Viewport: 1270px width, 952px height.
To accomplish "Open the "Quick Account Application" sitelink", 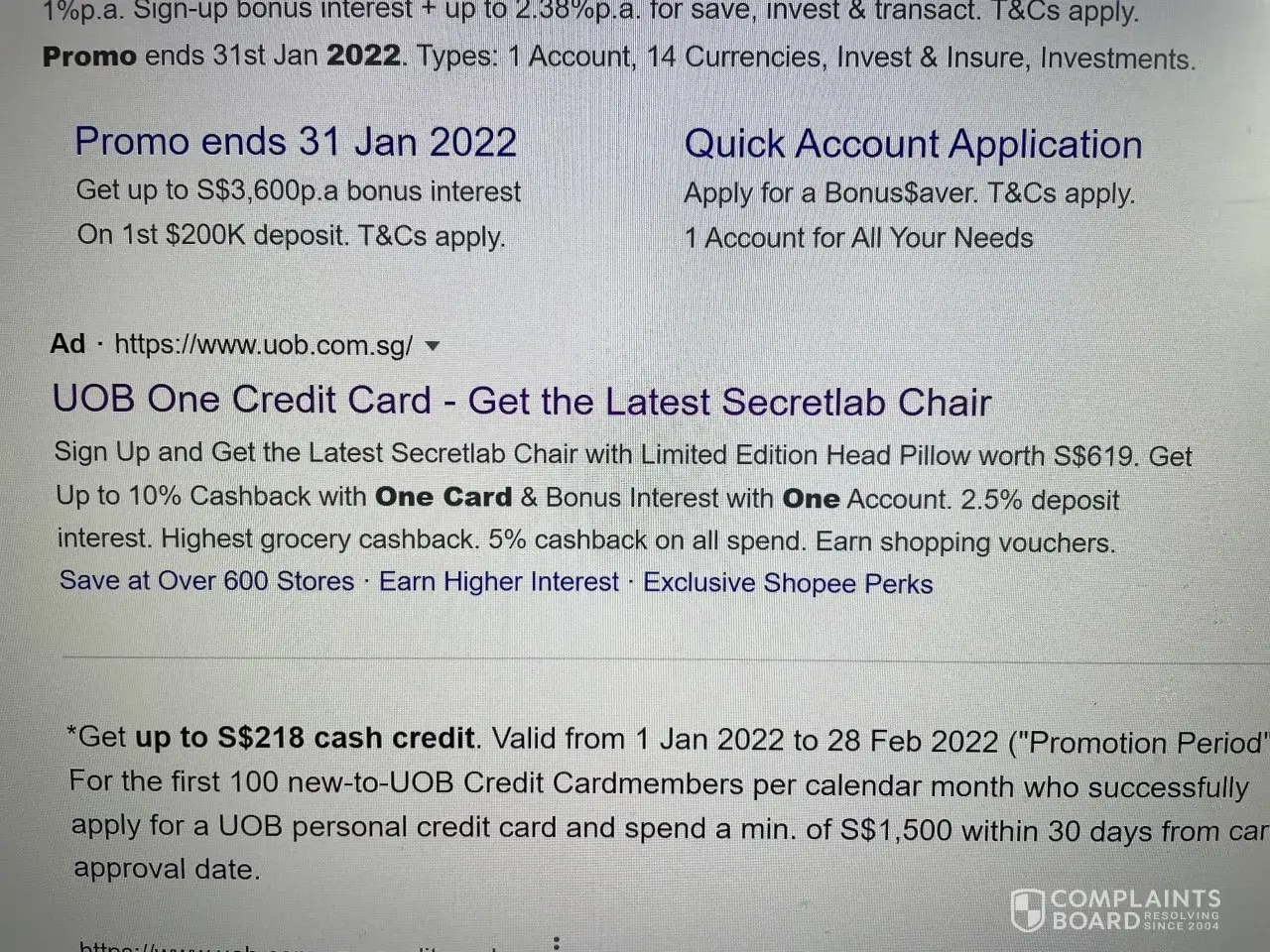I will (913, 145).
